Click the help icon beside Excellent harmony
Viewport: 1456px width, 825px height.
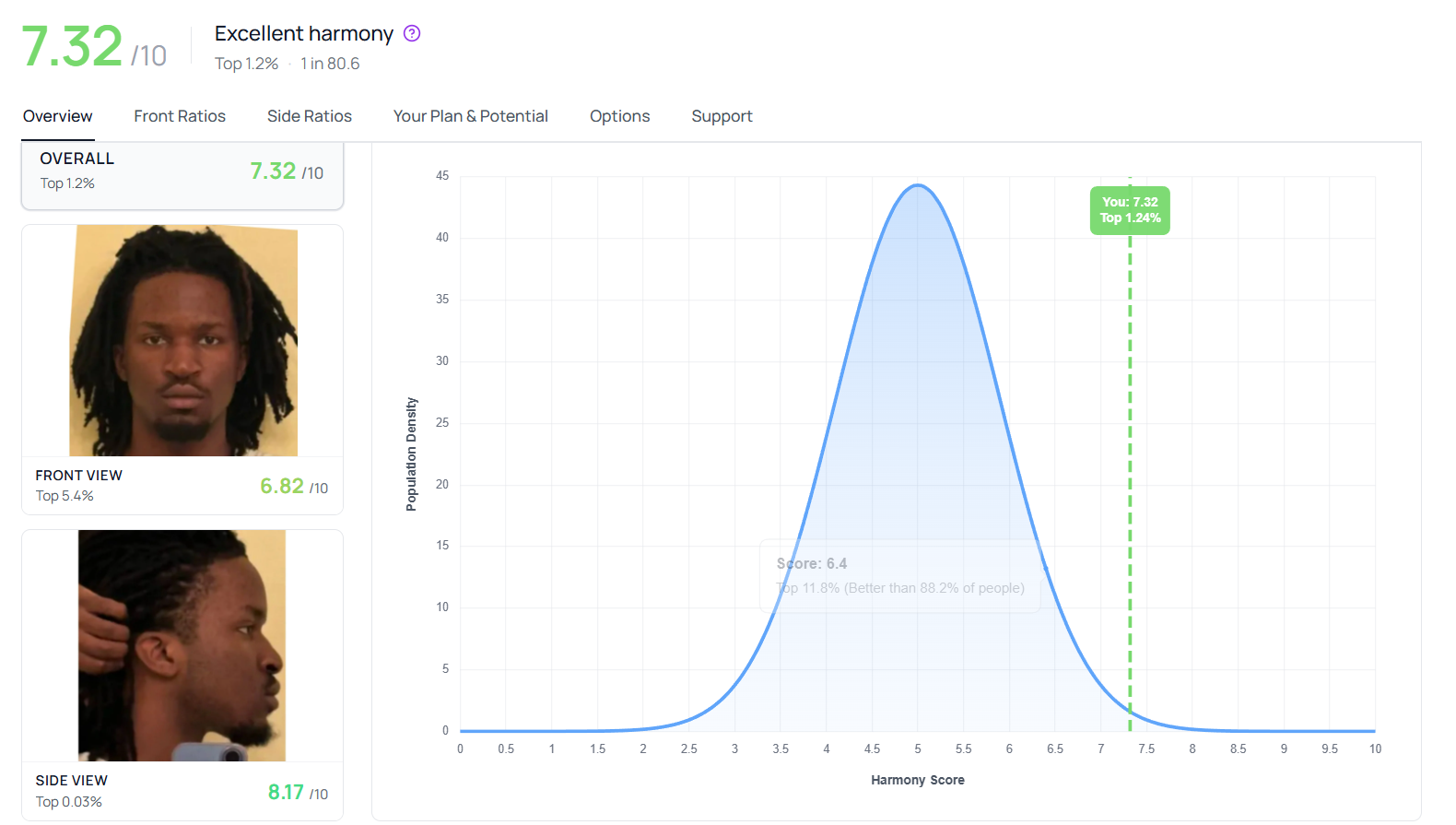coord(412,34)
